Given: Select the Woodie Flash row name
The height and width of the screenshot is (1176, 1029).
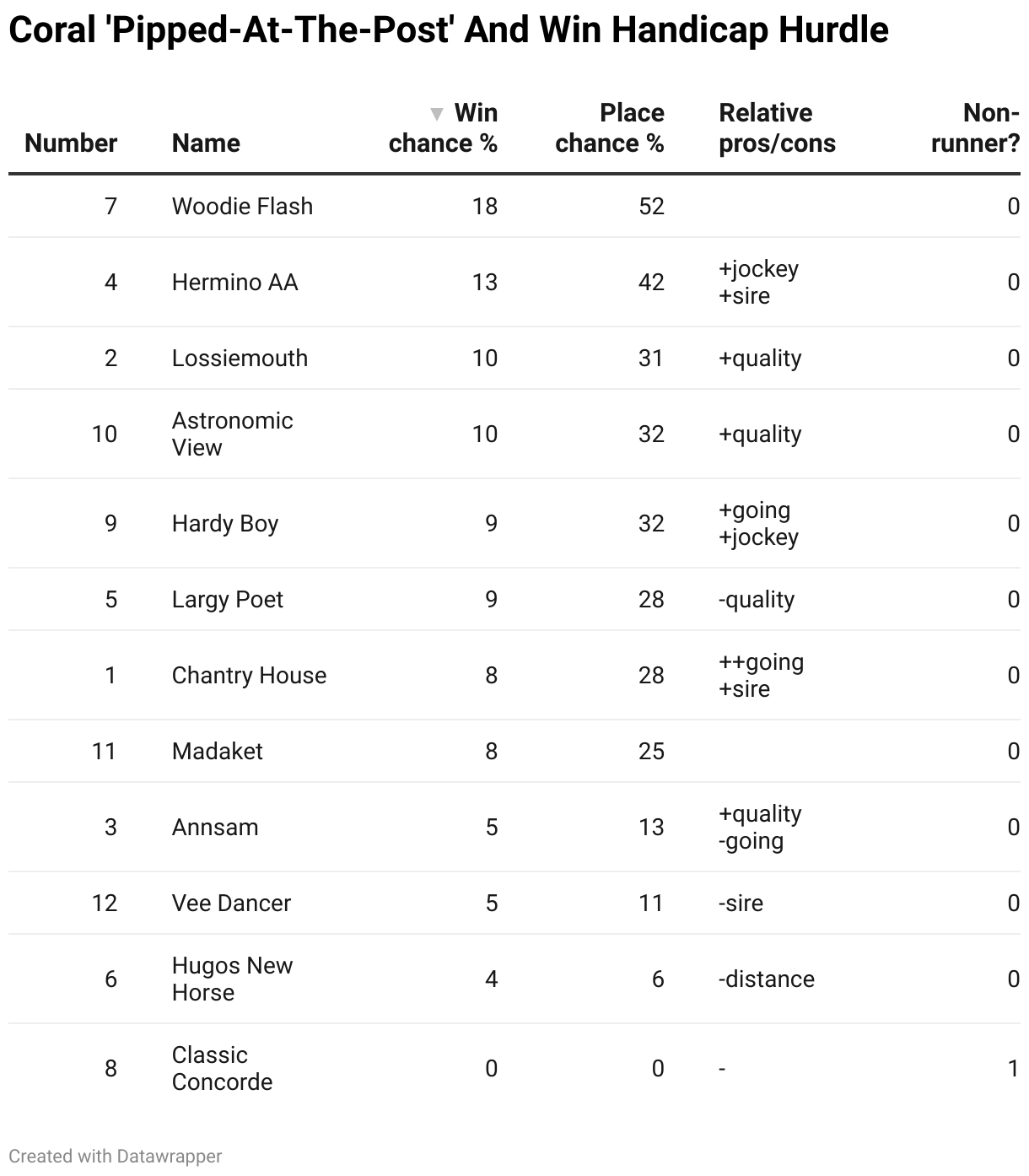Looking at the screenshot, I should [242, 207].
